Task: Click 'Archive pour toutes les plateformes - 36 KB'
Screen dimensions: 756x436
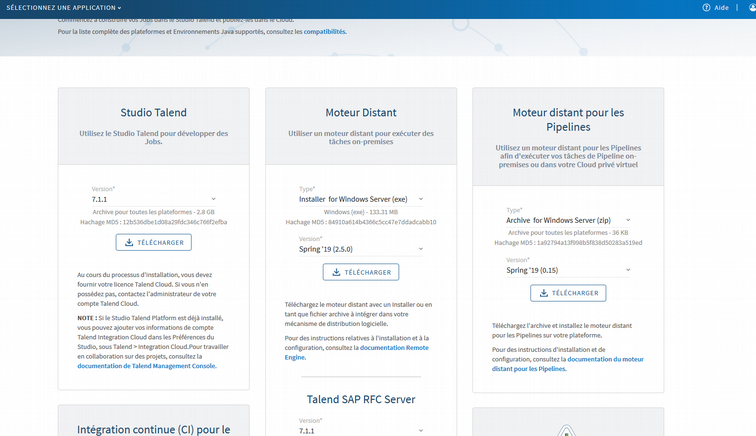Action: (x=568, y=233)
